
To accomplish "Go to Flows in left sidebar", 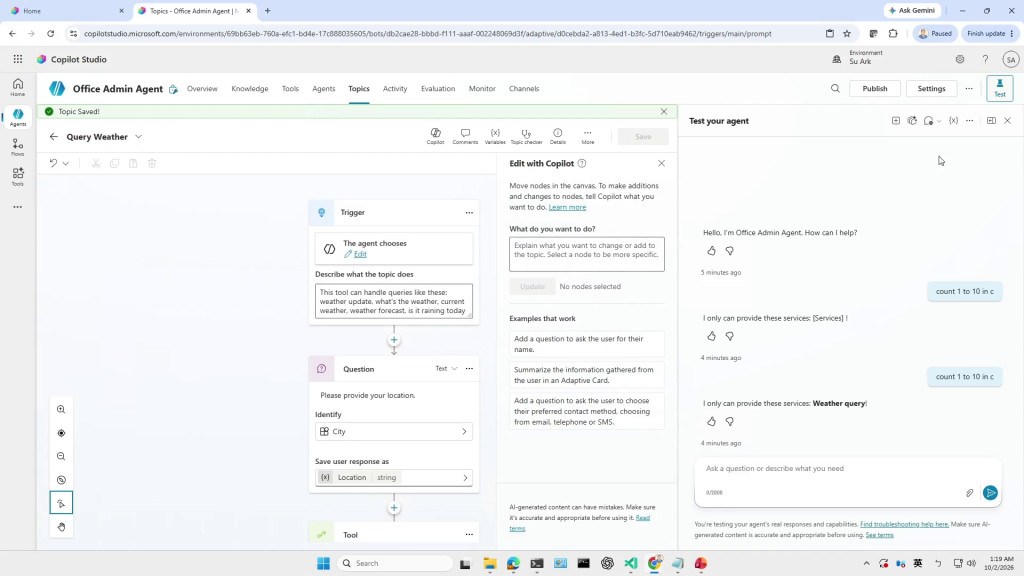I will point(18,147).
